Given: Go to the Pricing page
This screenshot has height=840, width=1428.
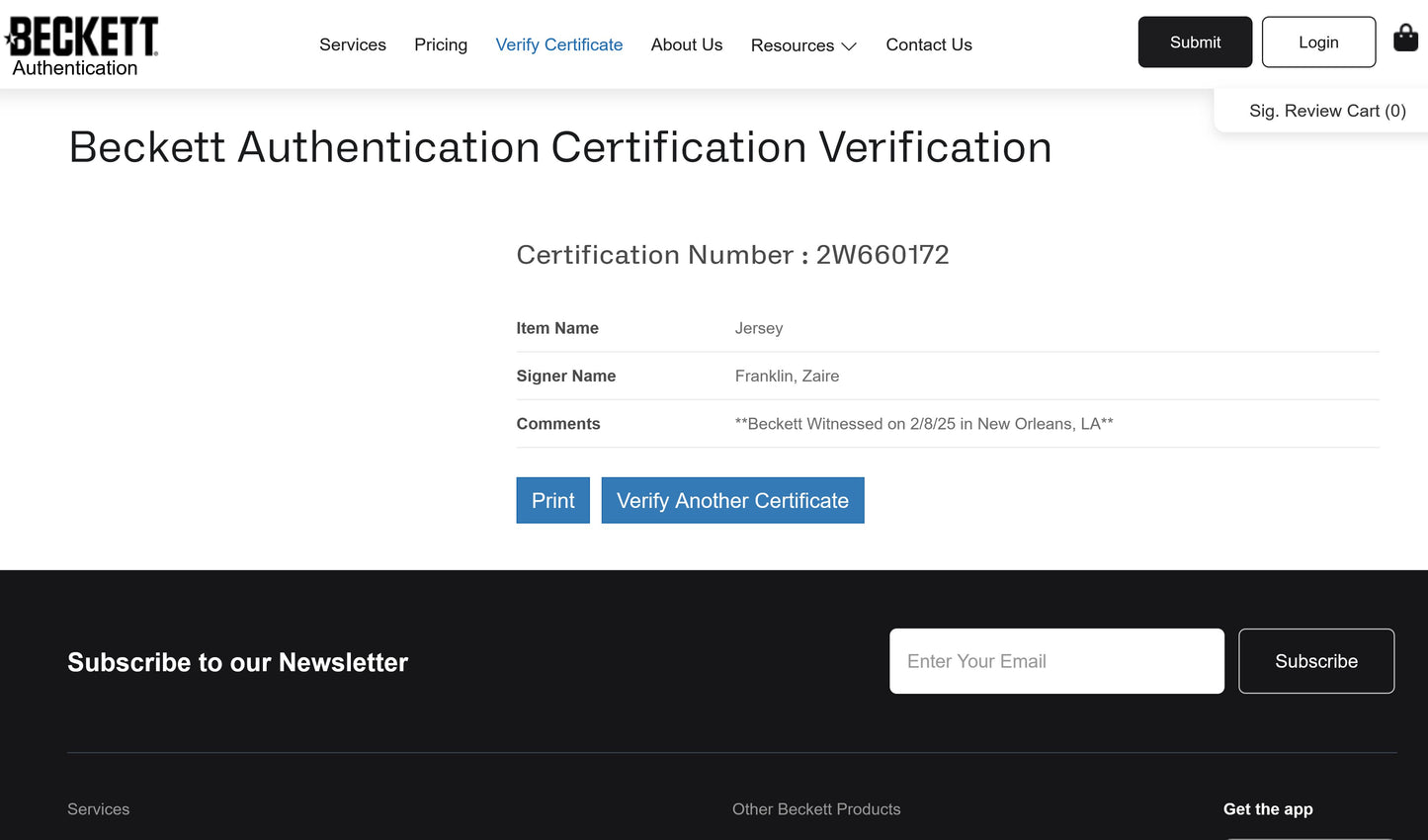Looking at the screenshot, I should [x=441, y=44].
